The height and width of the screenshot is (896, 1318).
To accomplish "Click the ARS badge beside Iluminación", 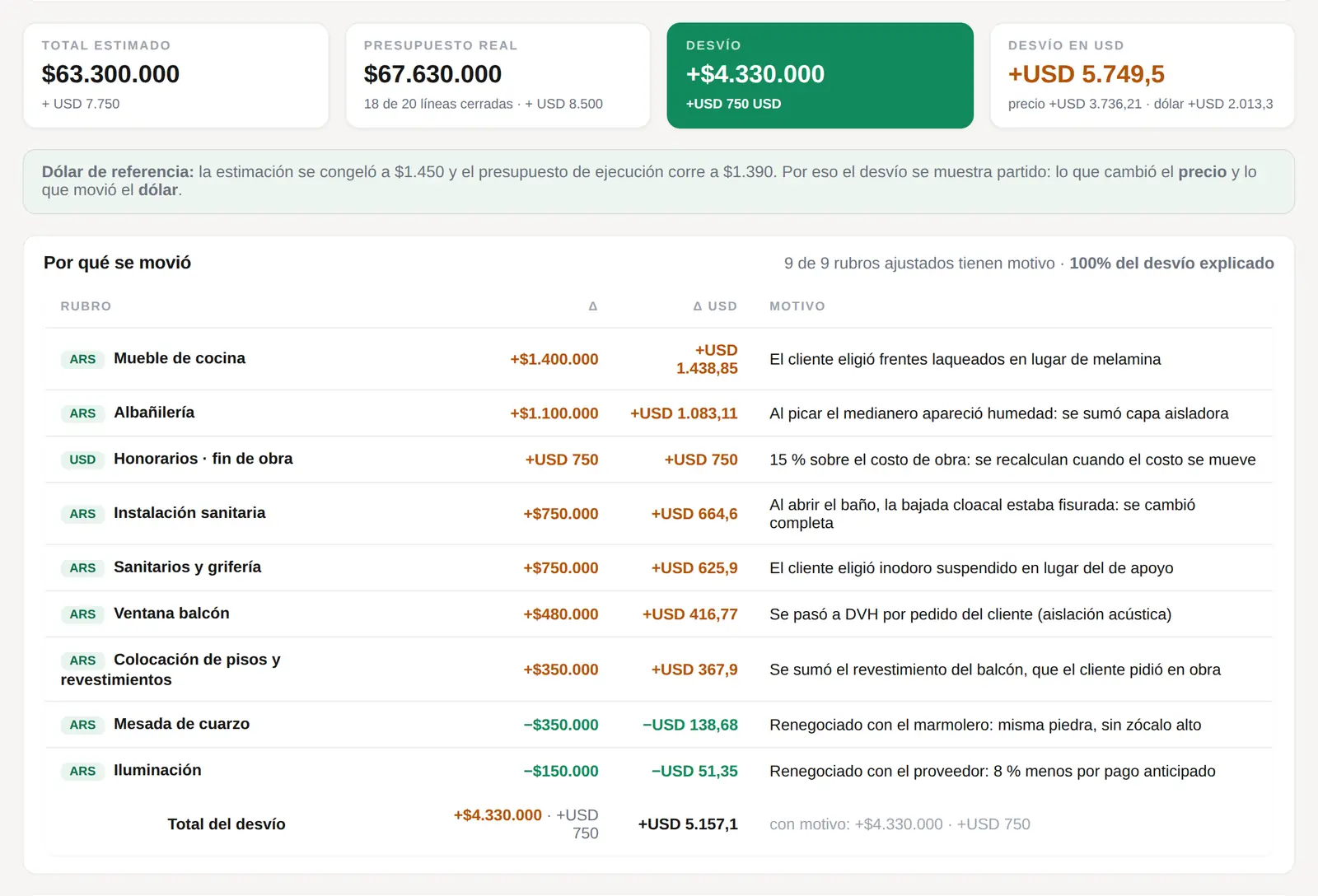I will point(82,771).
